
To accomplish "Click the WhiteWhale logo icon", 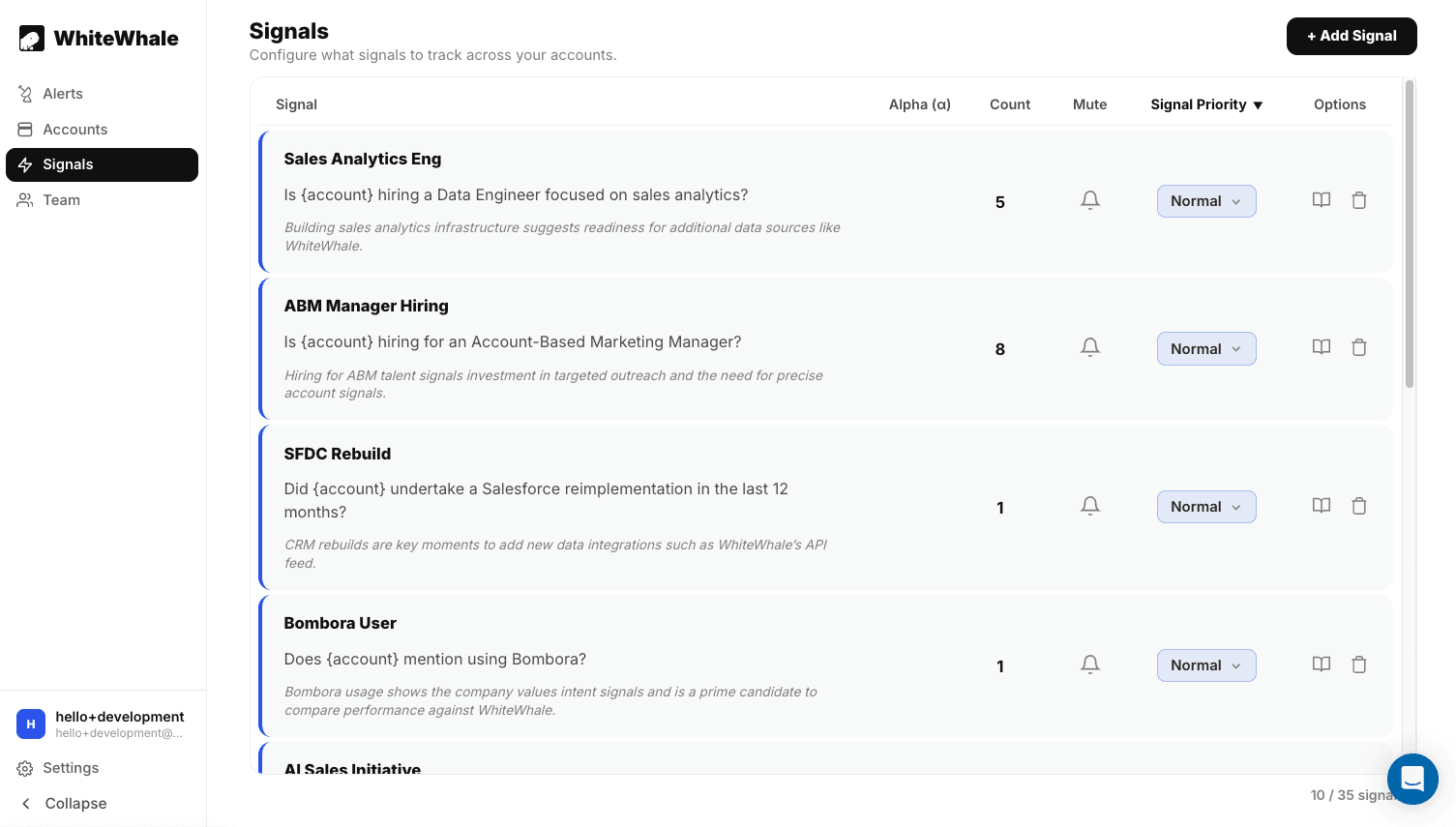I will [32, 39].
